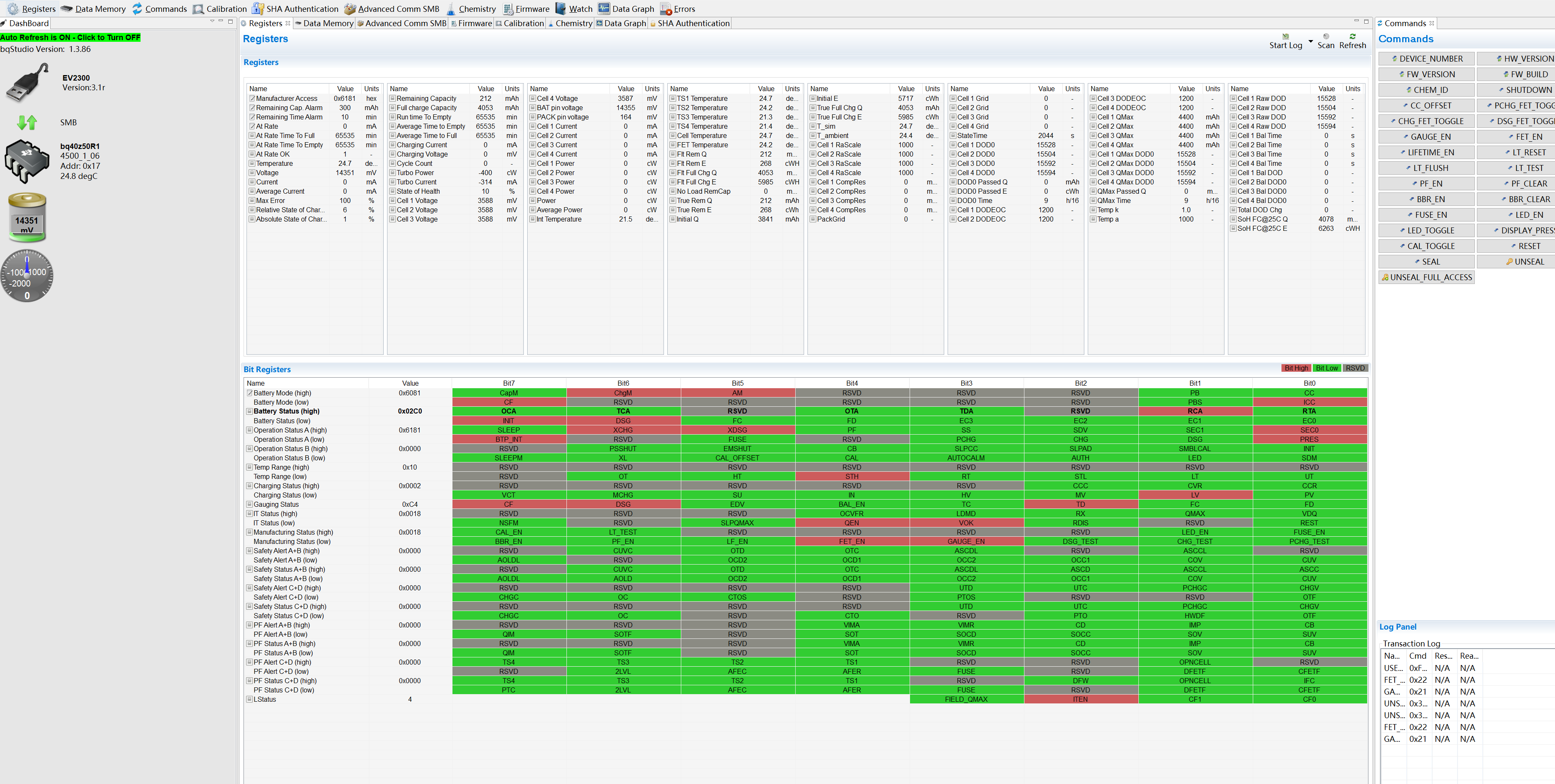Screen dimensions: 1555x784
Task: Toggle the Gauging Status row box
Action: (x=249, y=505)
